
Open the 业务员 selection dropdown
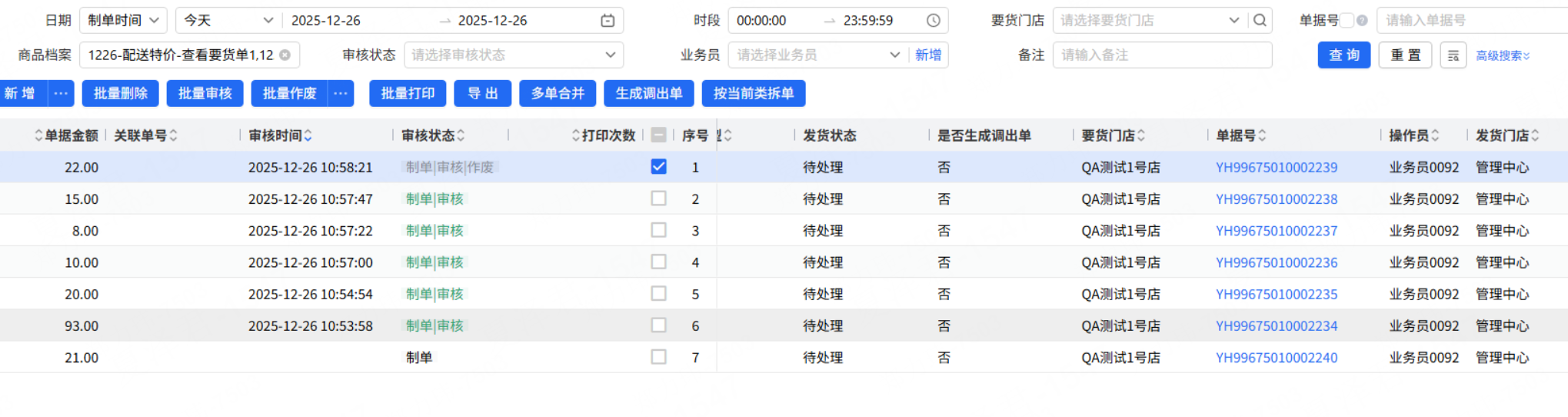pos(817,55)
